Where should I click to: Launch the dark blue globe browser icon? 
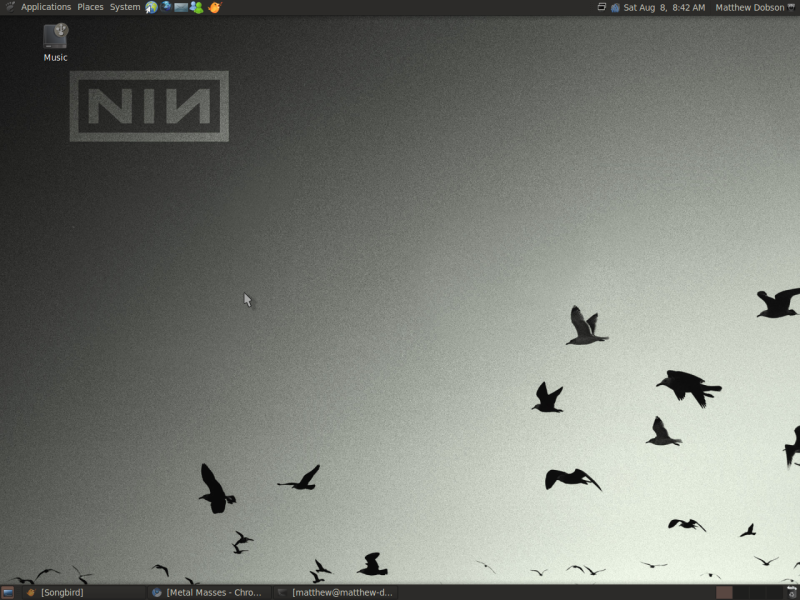(x=166, y=7)
